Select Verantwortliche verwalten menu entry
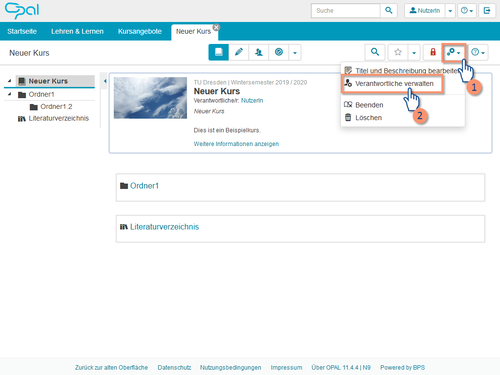 pyautogui.click(x=393, y=84)
